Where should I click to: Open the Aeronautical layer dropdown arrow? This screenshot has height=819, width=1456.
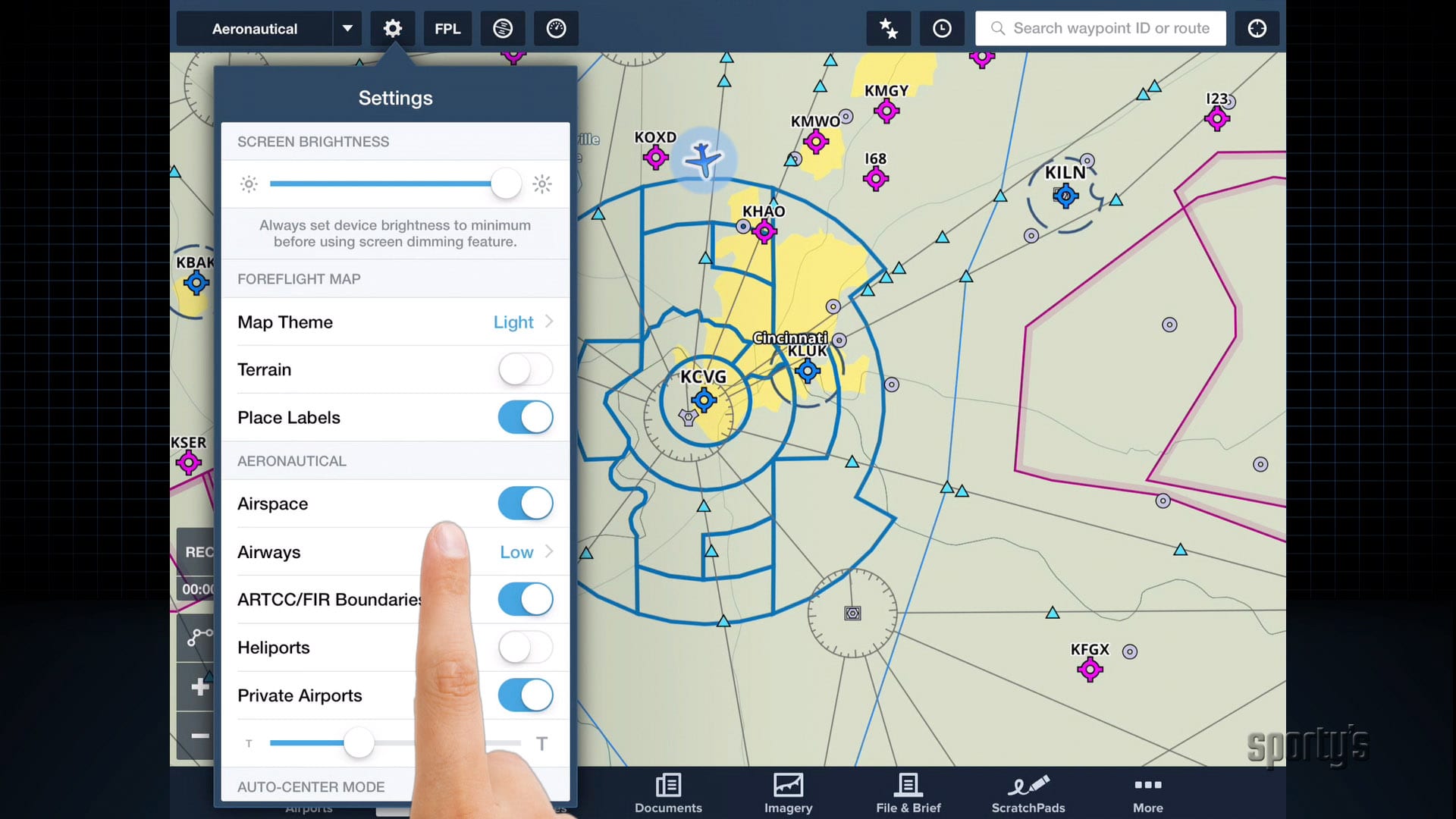click(x=347, y=29)
